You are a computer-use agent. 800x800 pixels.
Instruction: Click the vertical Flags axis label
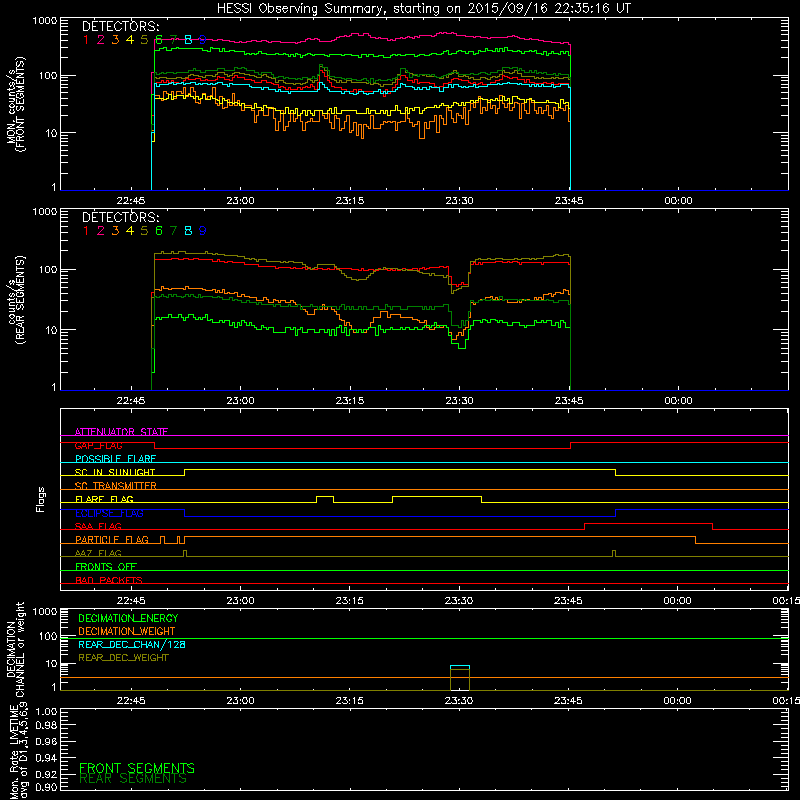41,499
